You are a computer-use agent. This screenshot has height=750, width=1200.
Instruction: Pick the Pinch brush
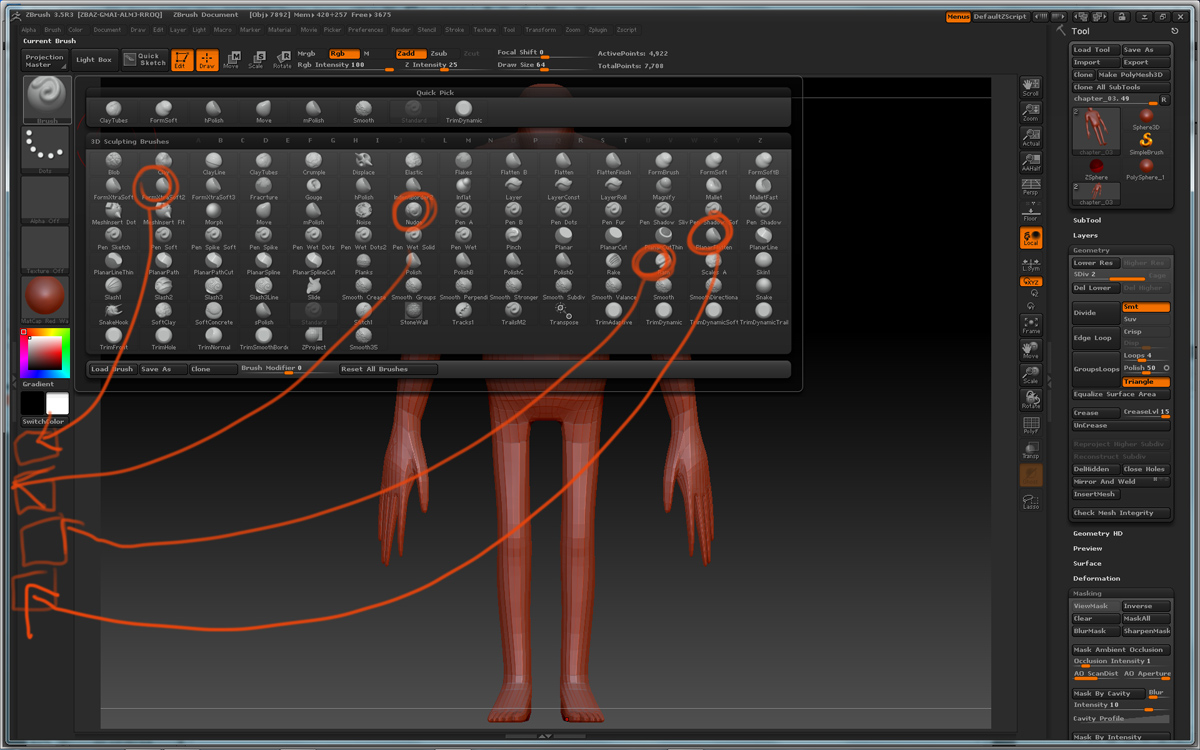coord(514,239)
